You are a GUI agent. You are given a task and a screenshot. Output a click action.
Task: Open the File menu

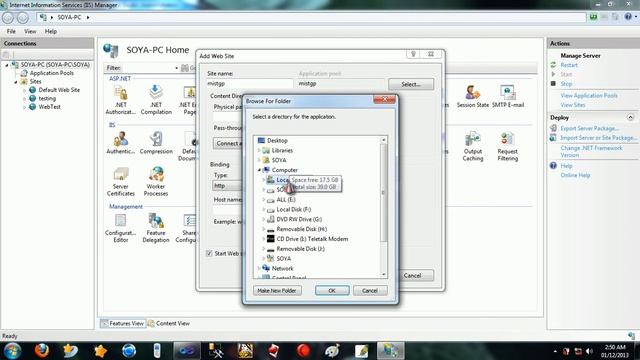(x=11, y=31)
